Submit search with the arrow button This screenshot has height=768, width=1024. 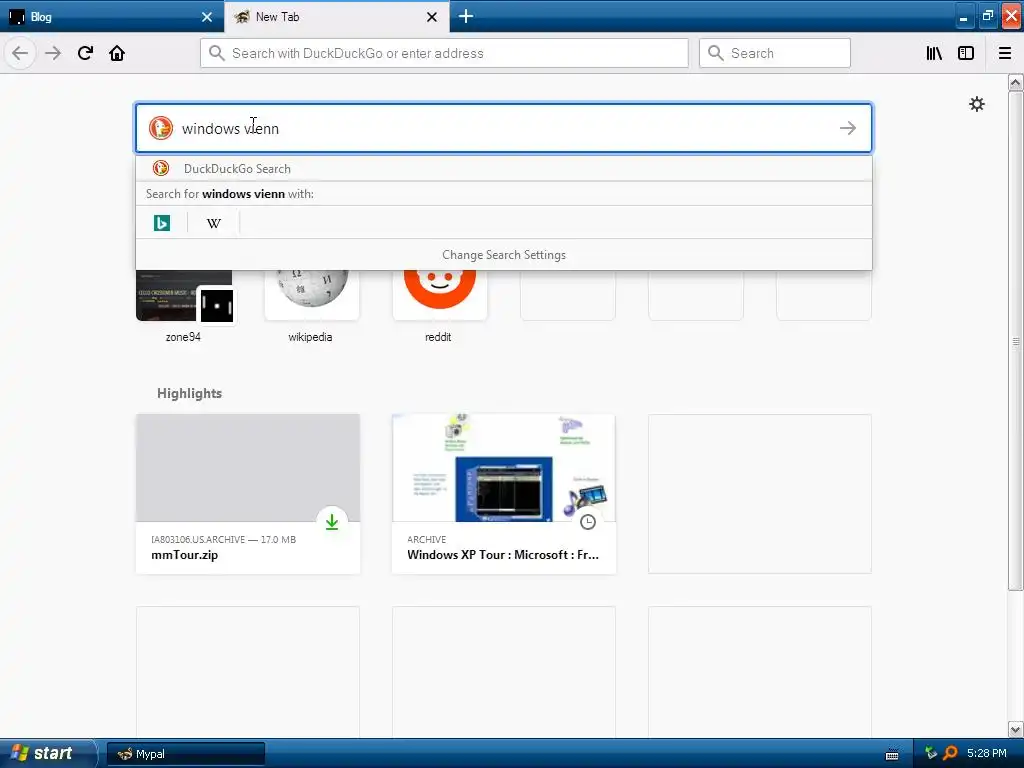848,128
